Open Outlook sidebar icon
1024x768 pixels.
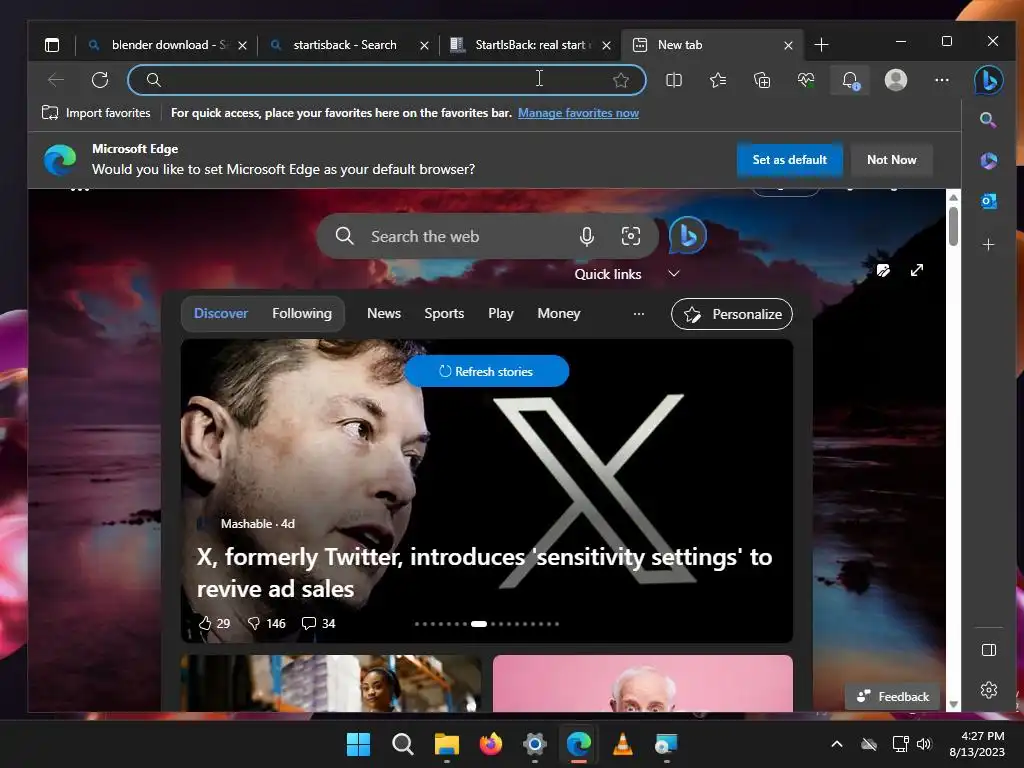coord(988,202)
